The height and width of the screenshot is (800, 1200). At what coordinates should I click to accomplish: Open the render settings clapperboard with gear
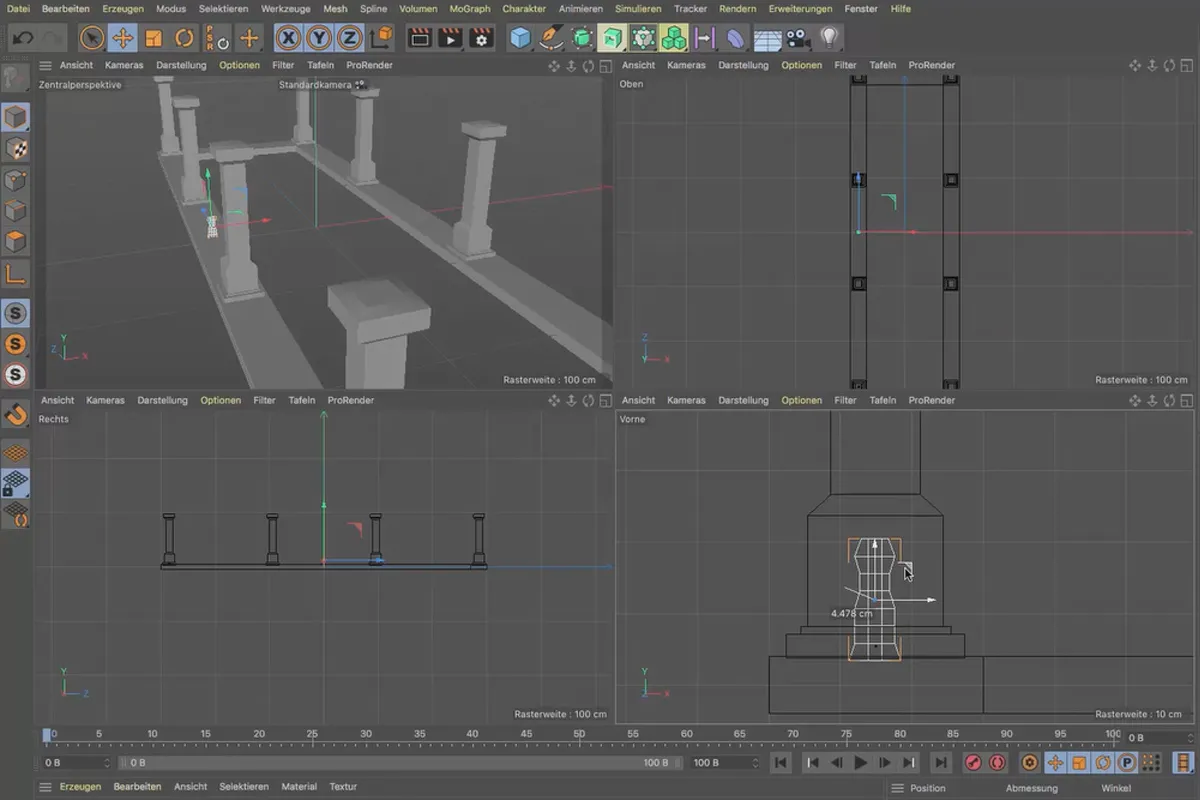pos(482,39)
